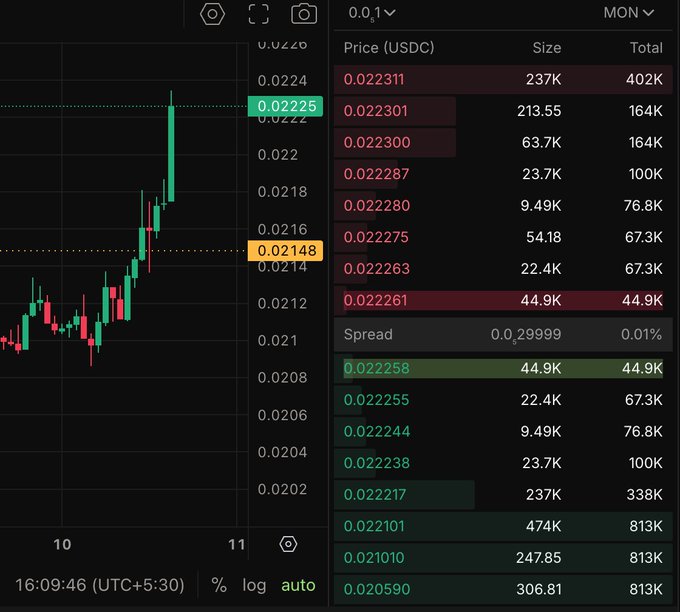Click the 0.0202 price axis label
This screenshot has width=680, height=612.
[282, 490]
